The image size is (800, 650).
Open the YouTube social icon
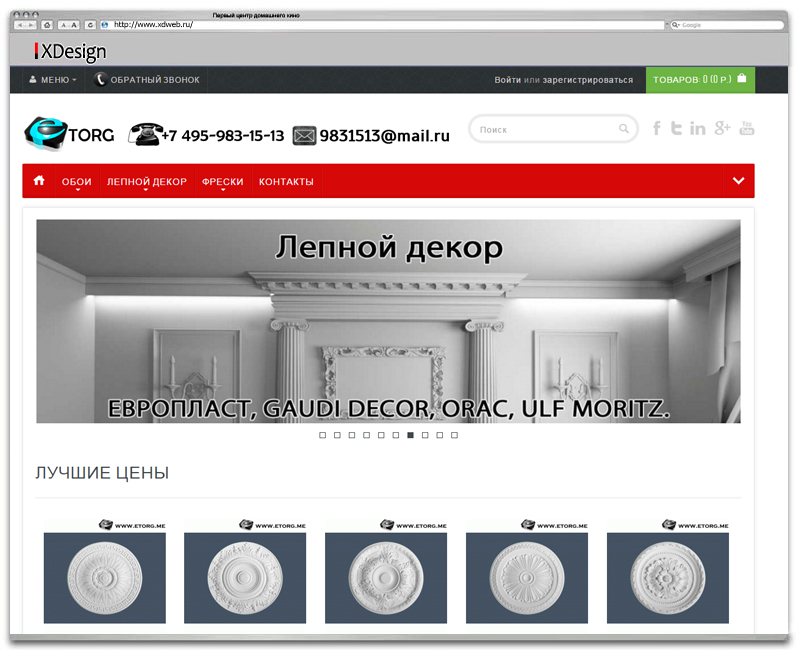pyautogui.click(x=746, y=128)
